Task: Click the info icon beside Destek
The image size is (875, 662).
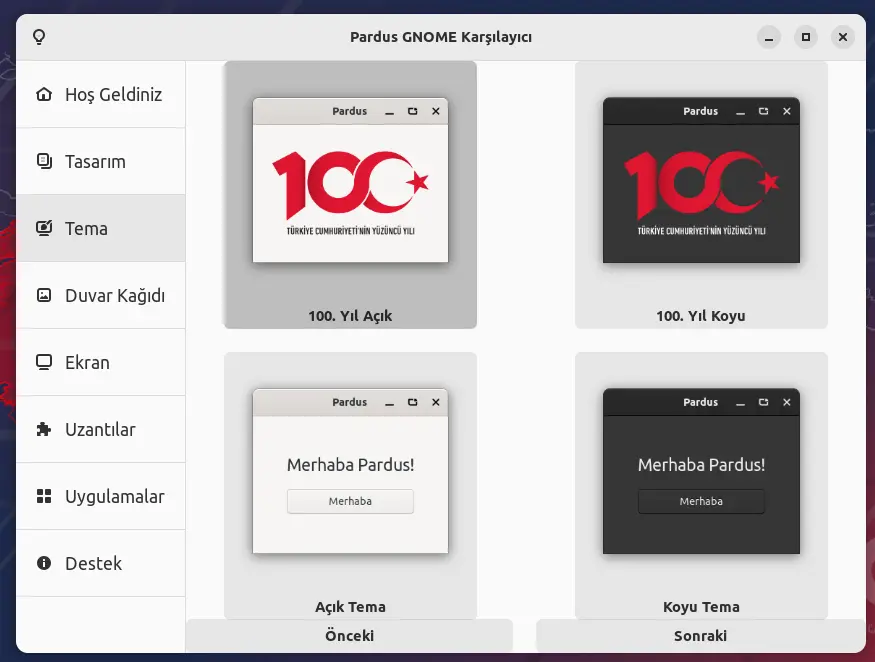Action: tap(44, 563)
